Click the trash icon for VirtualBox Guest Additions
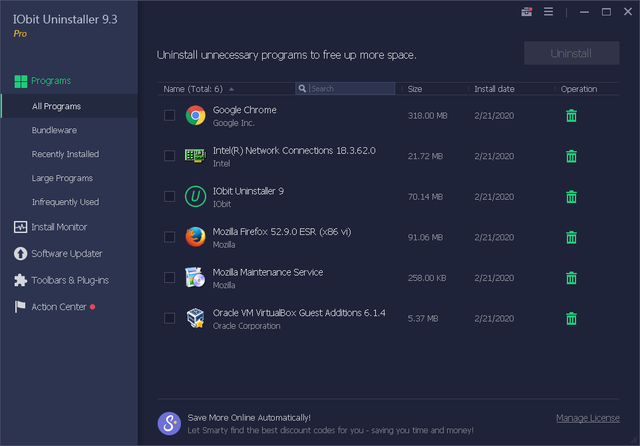Image resolution: width=640 pixels, height=446 pixels. click(571, 318)
